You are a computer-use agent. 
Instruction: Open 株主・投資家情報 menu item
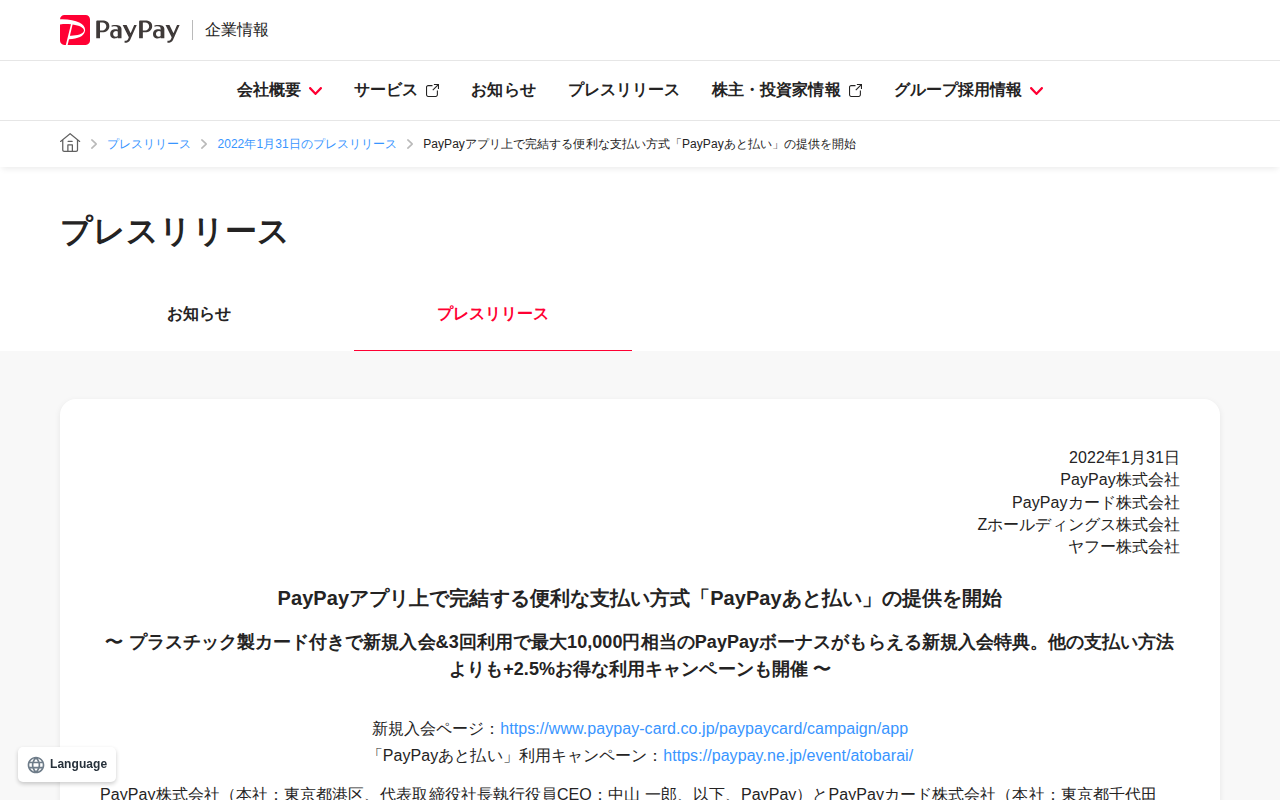[x=787, y=90]
